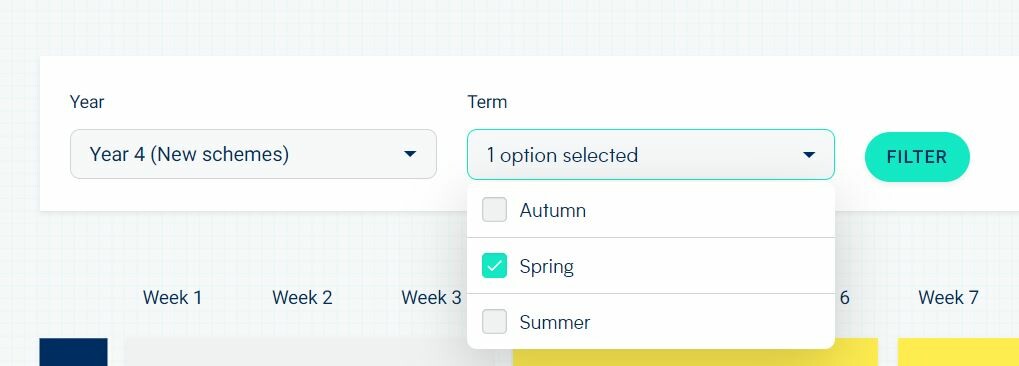
Task: Select the Autumn option label
Action: point(552,211)
